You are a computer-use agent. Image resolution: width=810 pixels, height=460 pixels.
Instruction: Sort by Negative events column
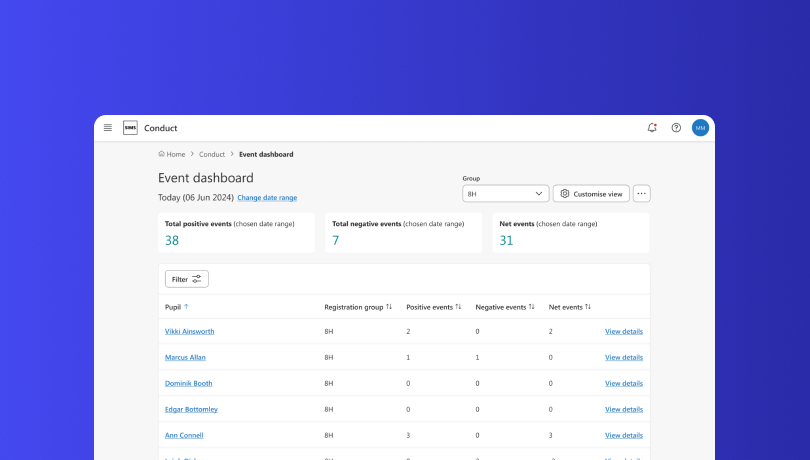click(x=531, y=307)
